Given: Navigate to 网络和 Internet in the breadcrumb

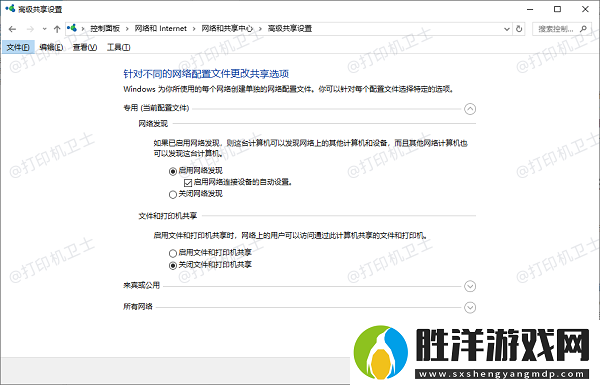Looking at the screenshot, I should point(161,29).
